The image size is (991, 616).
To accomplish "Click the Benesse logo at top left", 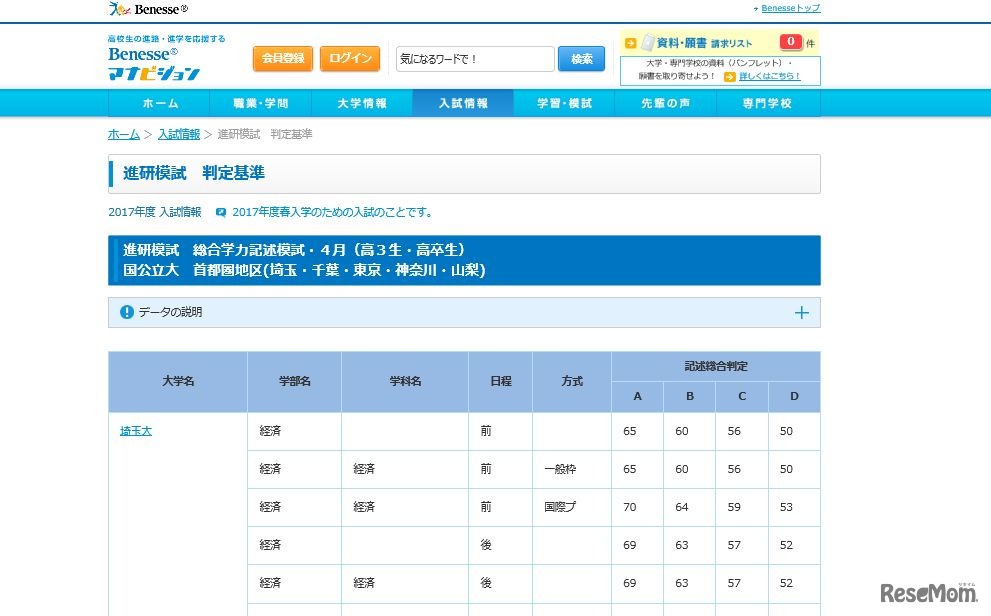I will click(x=148, y=9).
